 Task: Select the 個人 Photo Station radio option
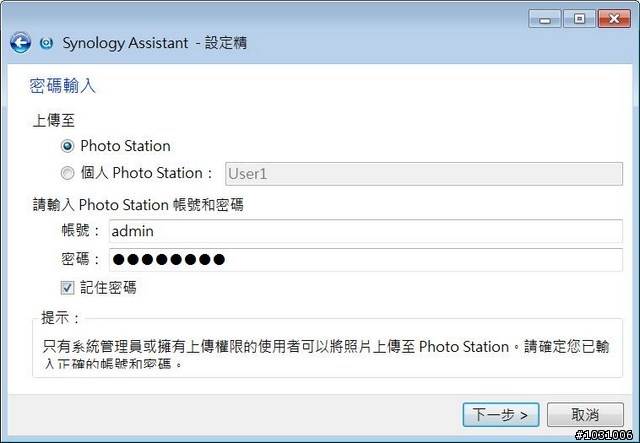(x=67, y=173)
